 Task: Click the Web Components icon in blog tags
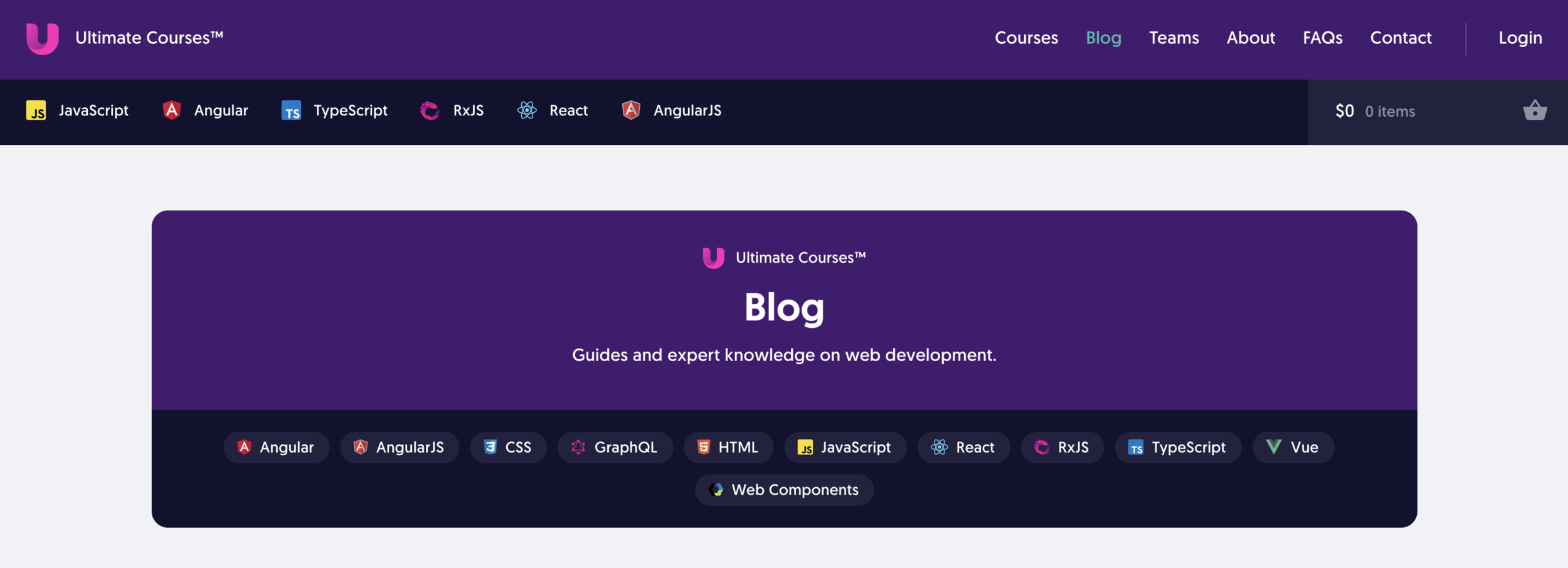(x=716, y=490)
